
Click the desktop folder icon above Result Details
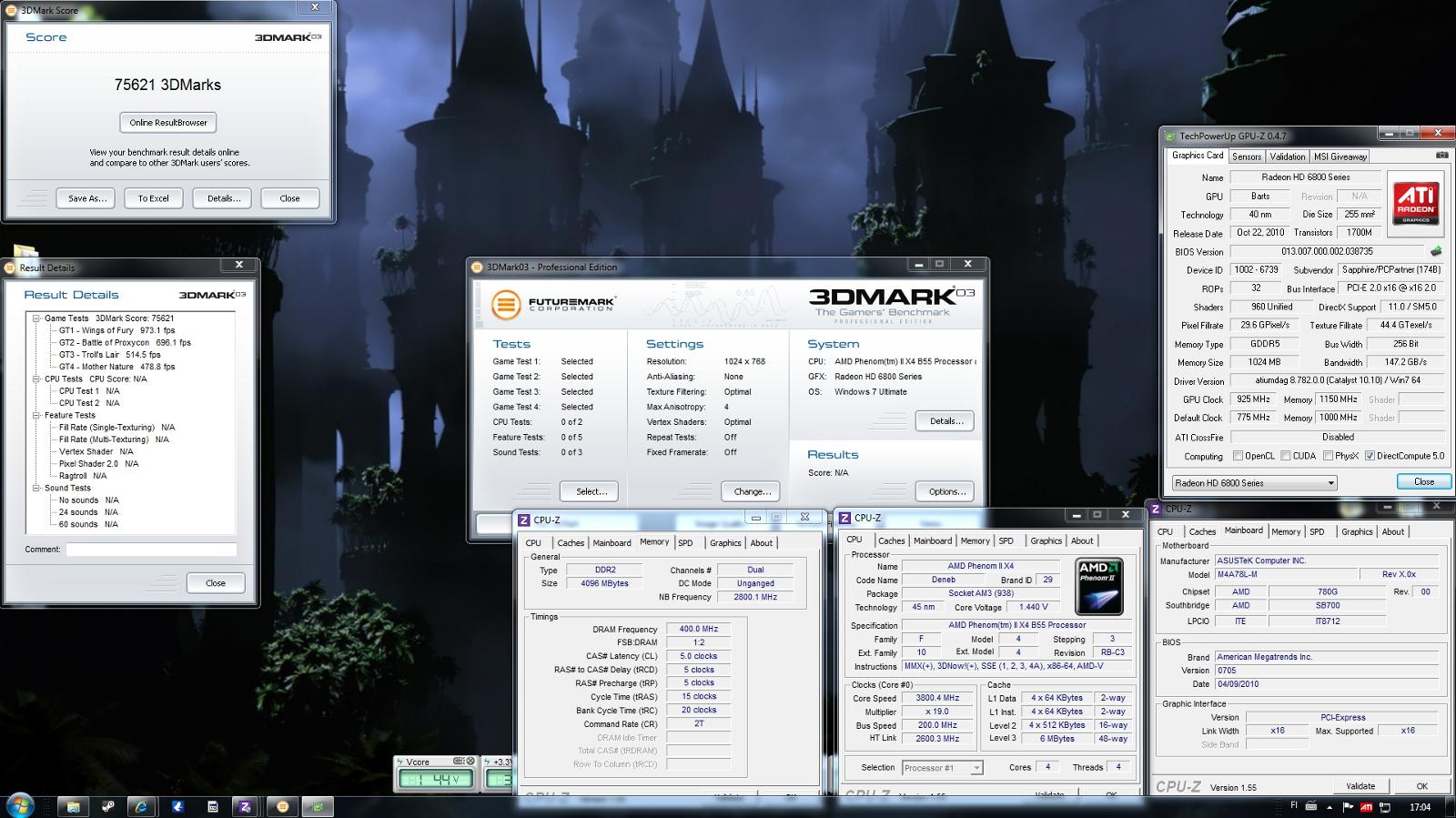[25, 251]
